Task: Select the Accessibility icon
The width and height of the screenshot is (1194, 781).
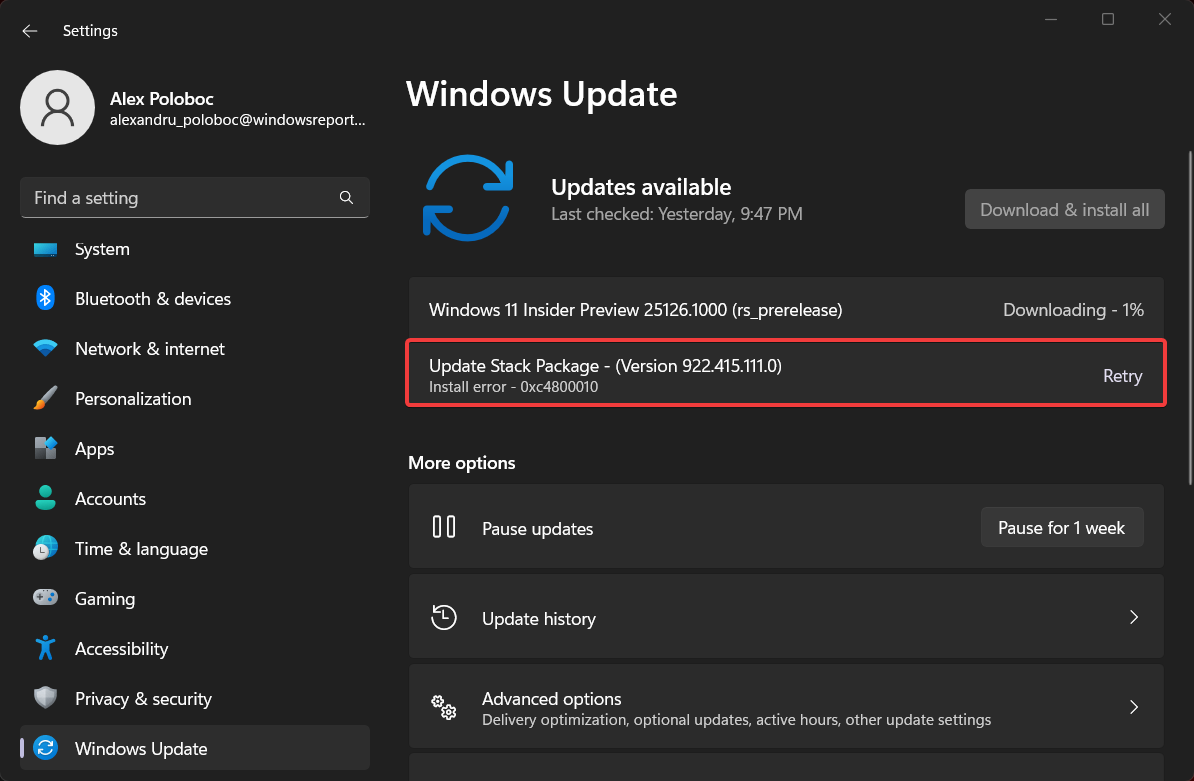Action: click(x=45, y=648)
